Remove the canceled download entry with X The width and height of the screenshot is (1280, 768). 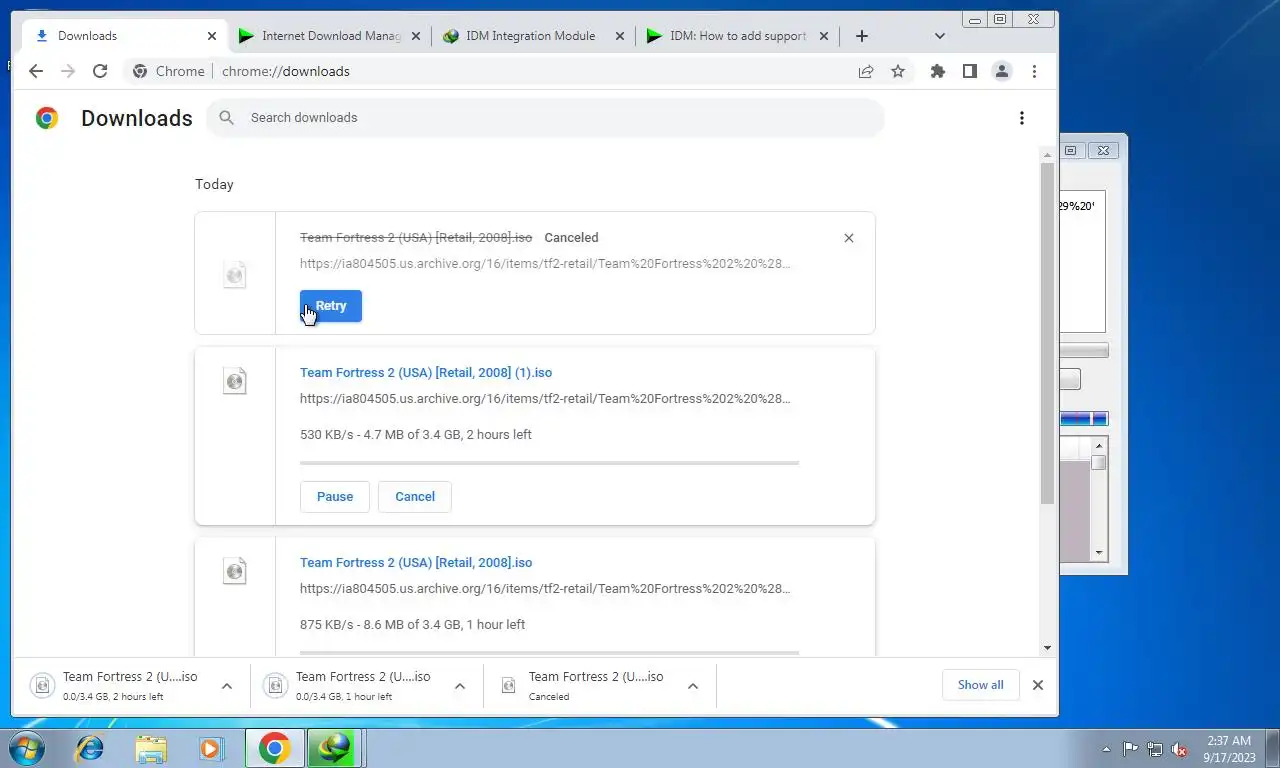(849, 238)
